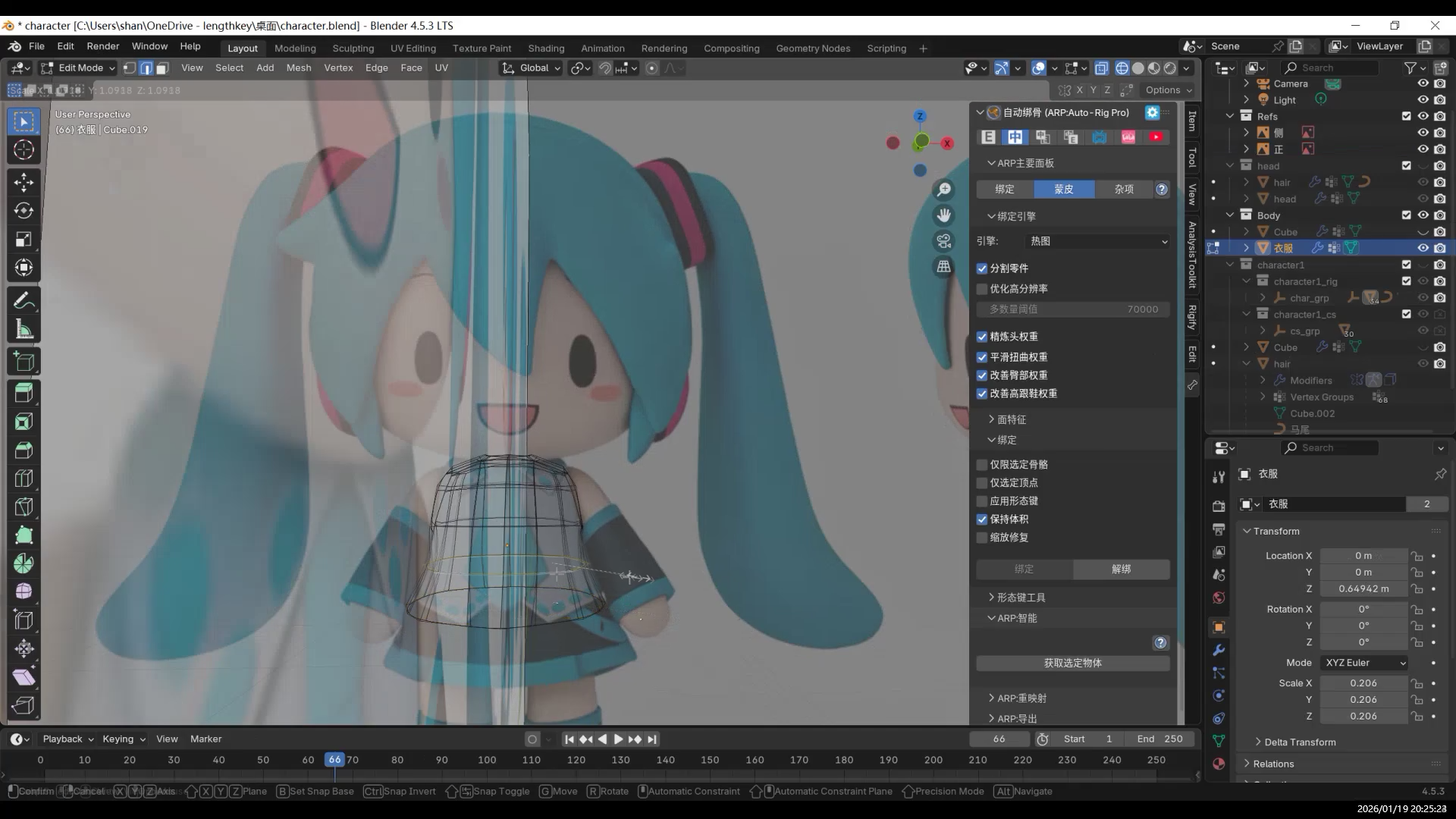The width and height of the screenshot is (1456, 819).
Task: Click the 获取选定物体 button
Action: (x=1072, y=663)
